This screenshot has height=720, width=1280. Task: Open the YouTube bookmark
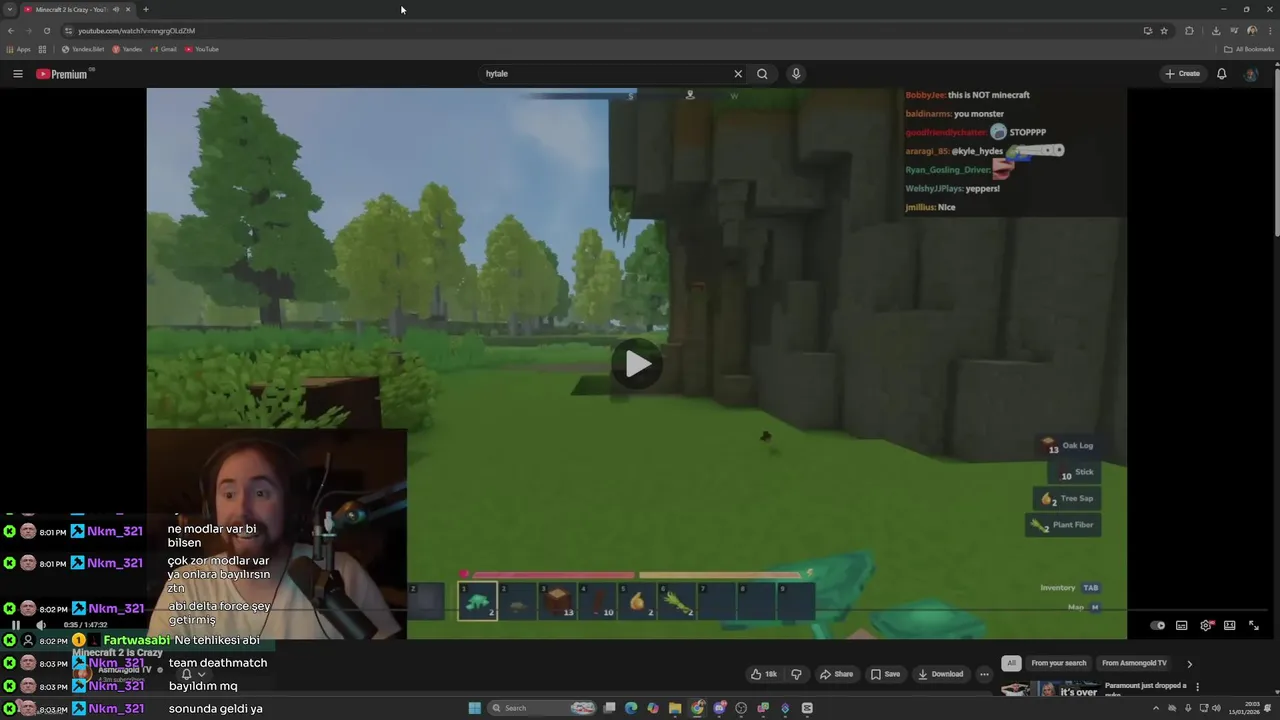click(202, 49)
